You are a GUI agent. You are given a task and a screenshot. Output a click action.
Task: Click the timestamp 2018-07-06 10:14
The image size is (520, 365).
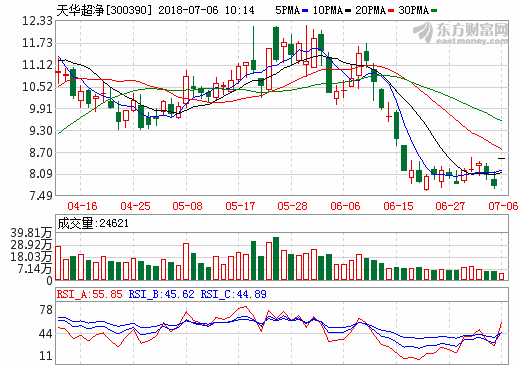[206, 10]
